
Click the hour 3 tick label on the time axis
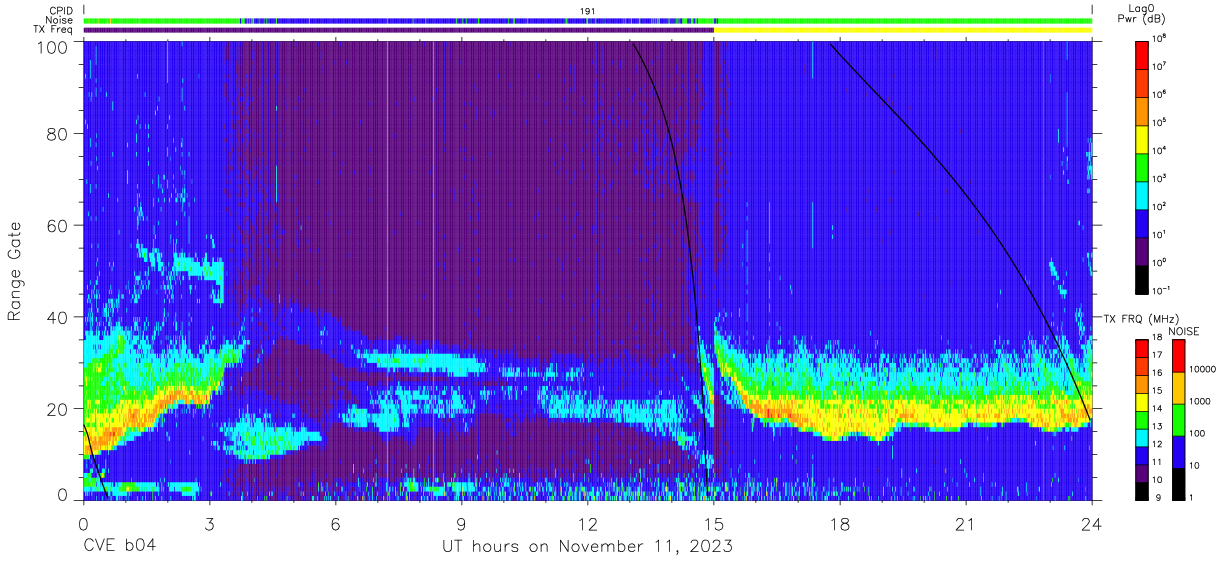pos(209,524)
